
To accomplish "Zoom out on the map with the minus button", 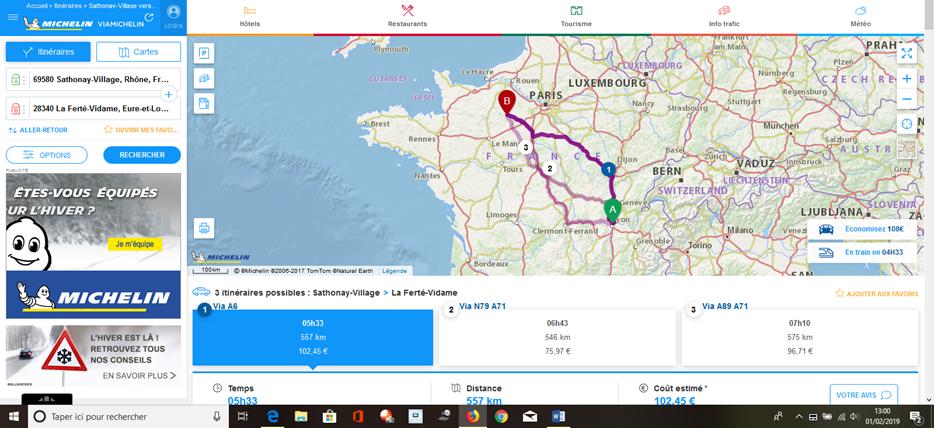I will 906,99.
